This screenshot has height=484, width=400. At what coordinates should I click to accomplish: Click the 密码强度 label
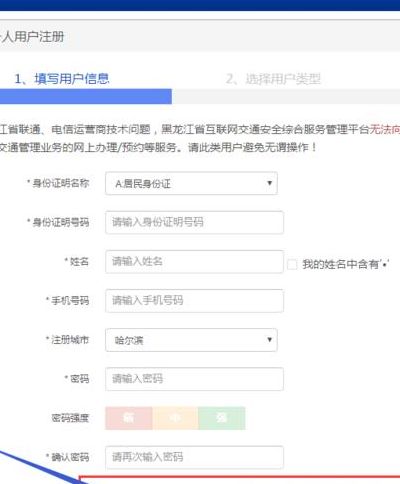pos(70,418)
